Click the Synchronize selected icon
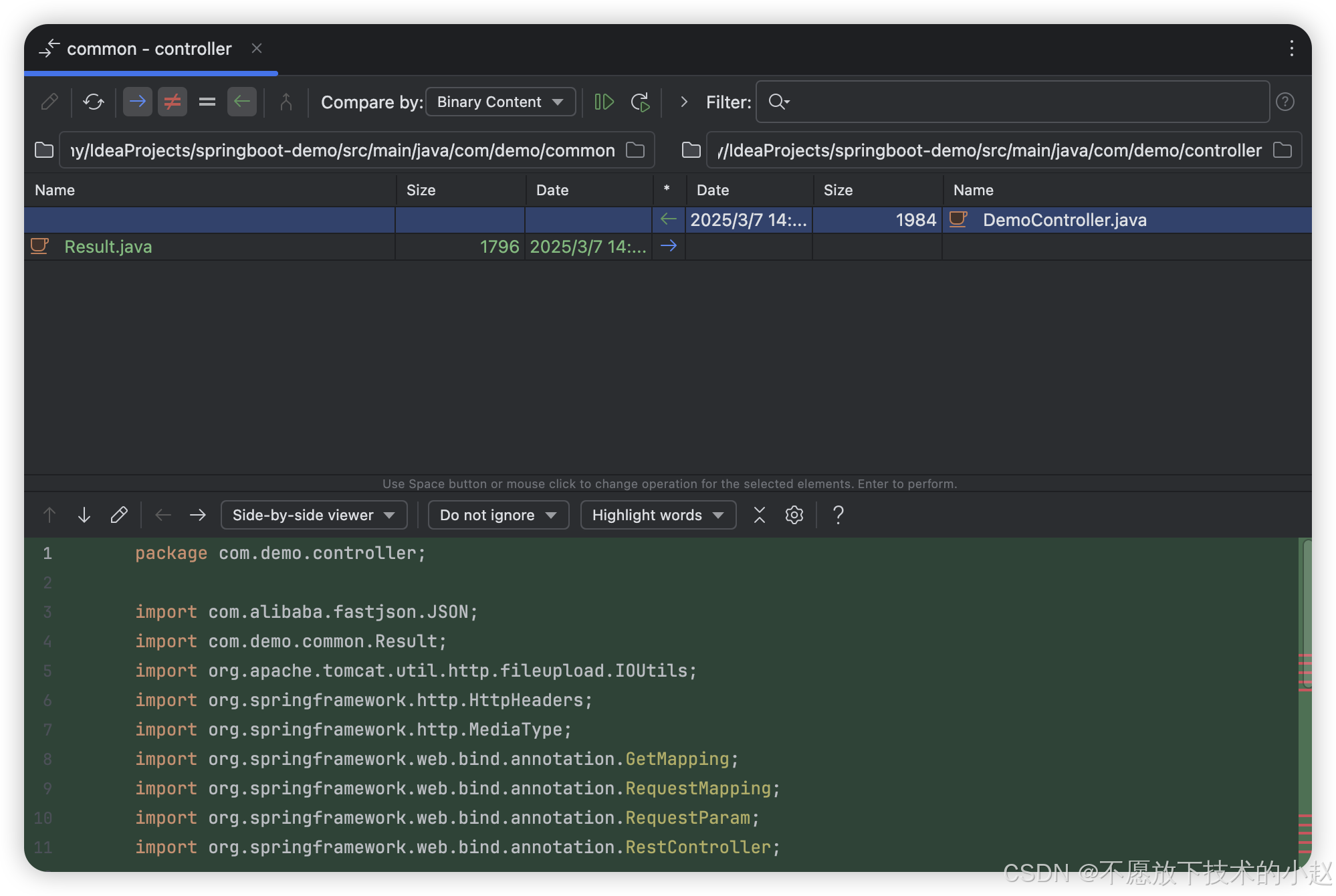This screenshot has height=896, width=1336. [x=604, y=102]
